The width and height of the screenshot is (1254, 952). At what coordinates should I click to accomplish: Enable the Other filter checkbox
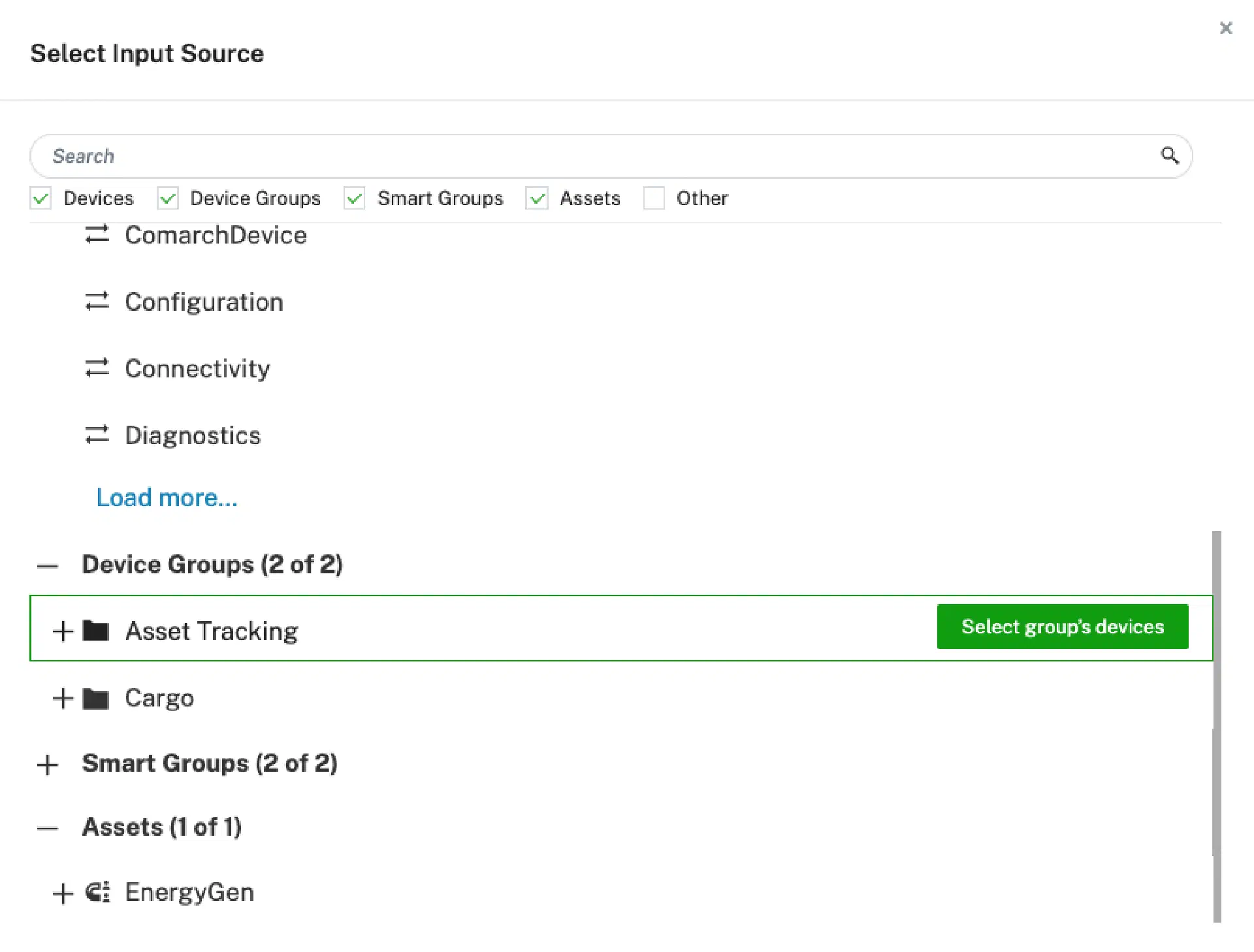pyautogui.click(x=654, y=198)
